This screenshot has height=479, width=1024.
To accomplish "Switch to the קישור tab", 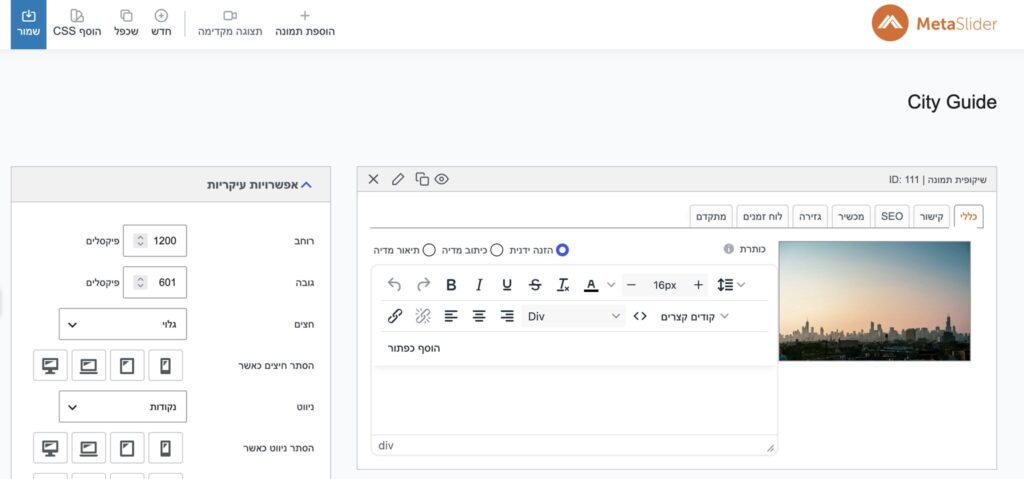I will coord(932,216).
